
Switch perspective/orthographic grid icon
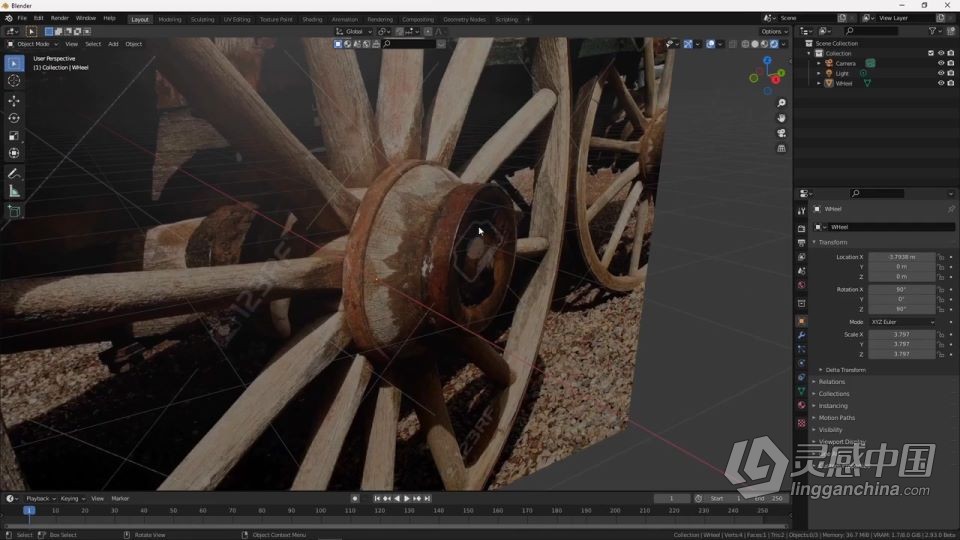(781, 149)
